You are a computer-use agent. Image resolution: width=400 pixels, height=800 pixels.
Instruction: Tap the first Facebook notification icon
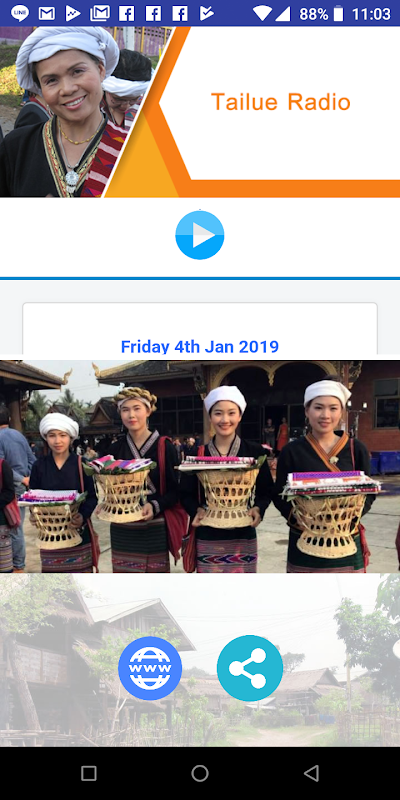point(127,13)
